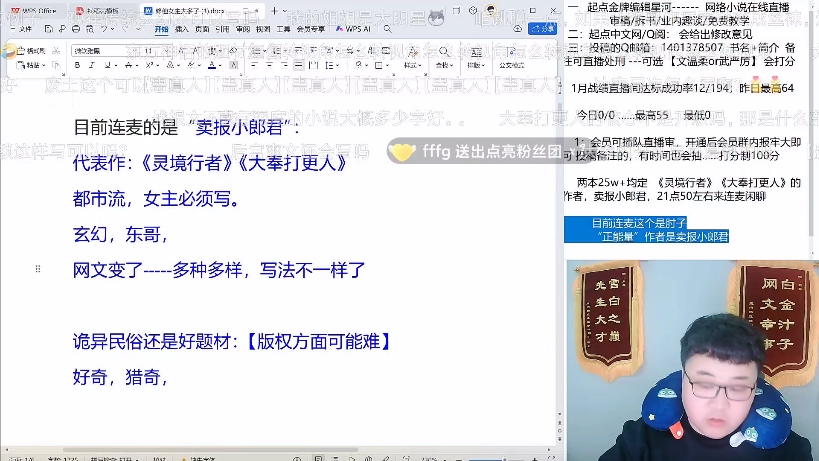Switch to the 审阅 ribbon tab
819x461 pixels.
pyautogui.click(x=242, y=29)
